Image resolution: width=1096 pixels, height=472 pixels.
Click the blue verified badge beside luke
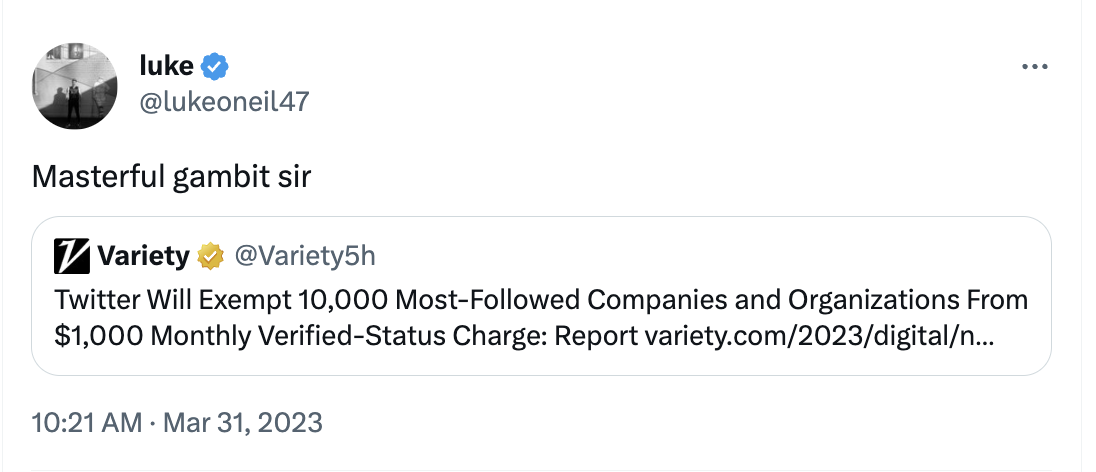click(215, 67)
